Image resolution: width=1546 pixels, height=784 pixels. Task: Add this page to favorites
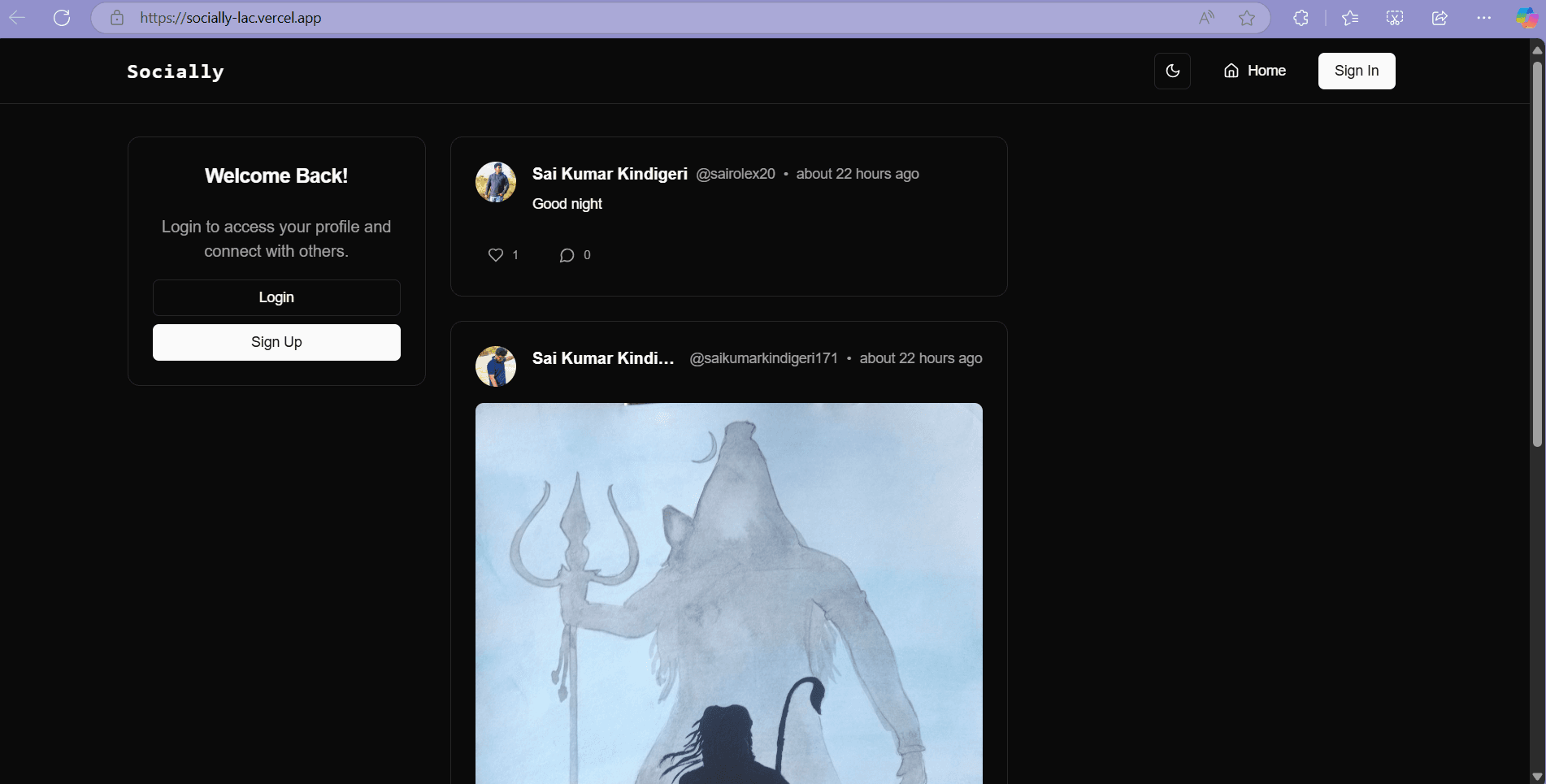[1247, 18]
